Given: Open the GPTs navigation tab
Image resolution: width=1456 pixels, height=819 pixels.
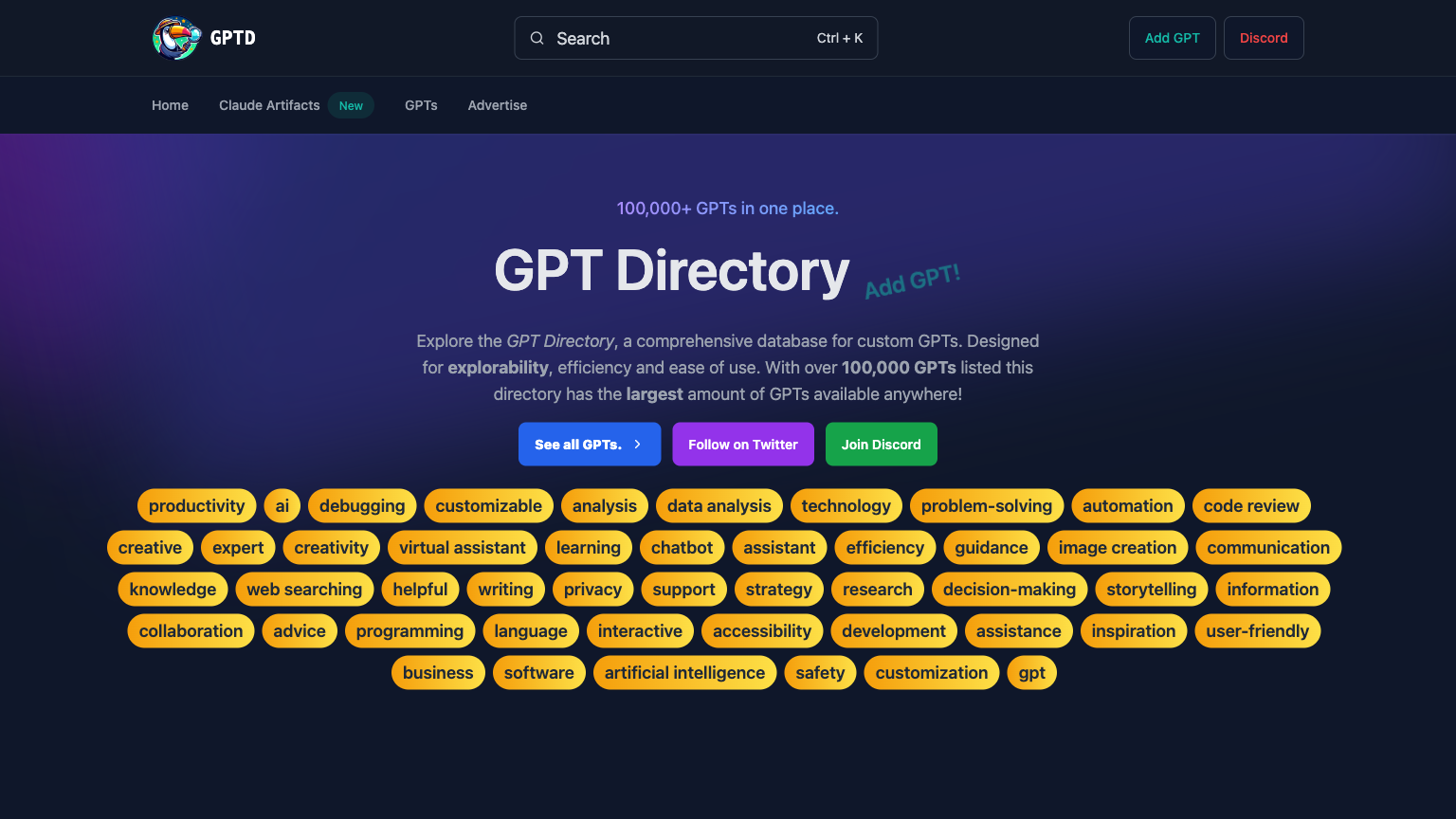Looking at the screenshot, I should (x=421, y=105).
